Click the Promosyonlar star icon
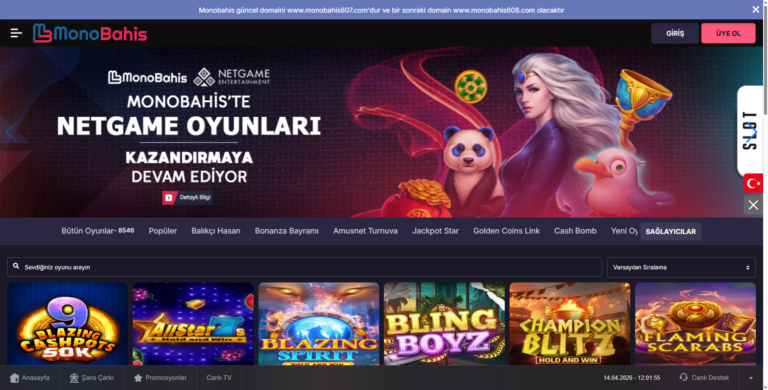The height and width of the screenshot is (390, 768). click(138, 378)
